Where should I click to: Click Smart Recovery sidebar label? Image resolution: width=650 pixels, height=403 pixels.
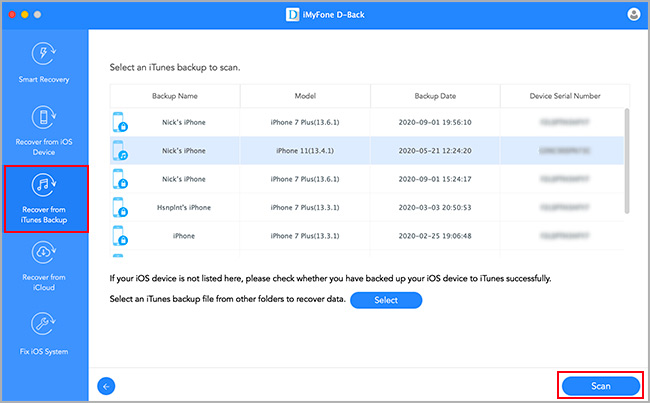click(44, 79)
